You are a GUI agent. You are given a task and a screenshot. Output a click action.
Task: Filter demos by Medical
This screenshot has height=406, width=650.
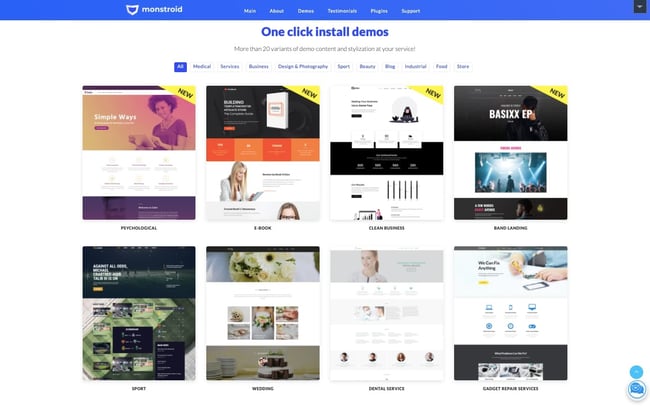tap(202, 66)
